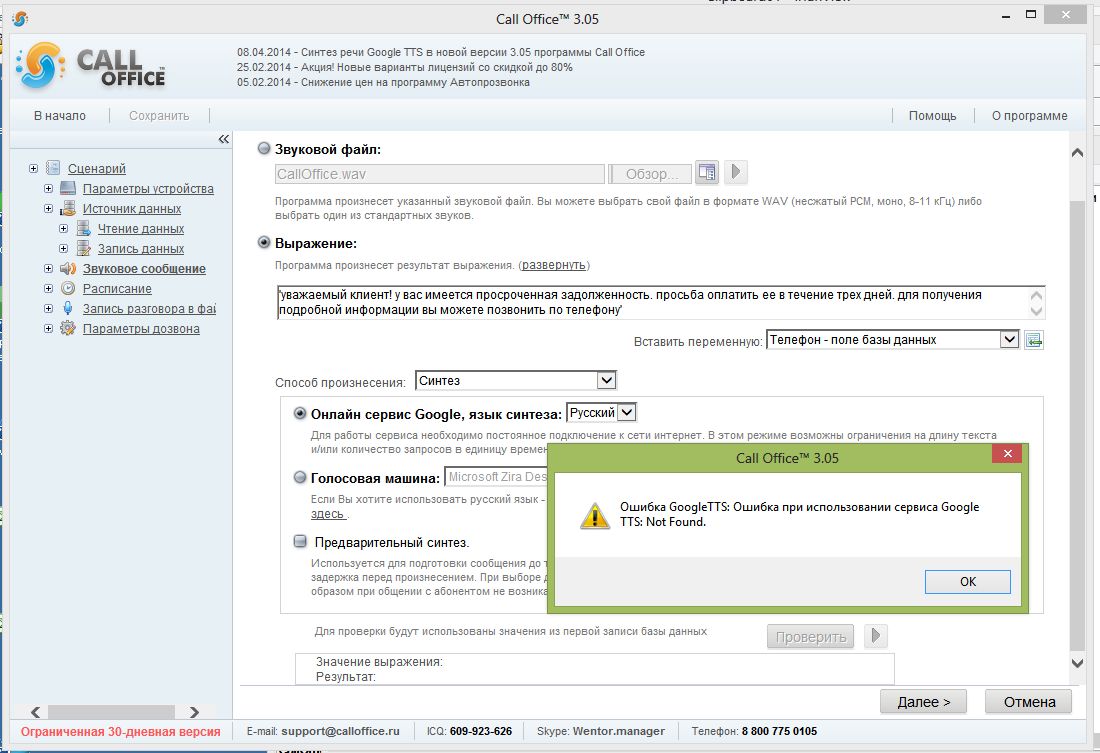This screenshot has width=1100, height=753.
Task: Click the Звуковое сообщение speaker icon
Action: (68, 269)
